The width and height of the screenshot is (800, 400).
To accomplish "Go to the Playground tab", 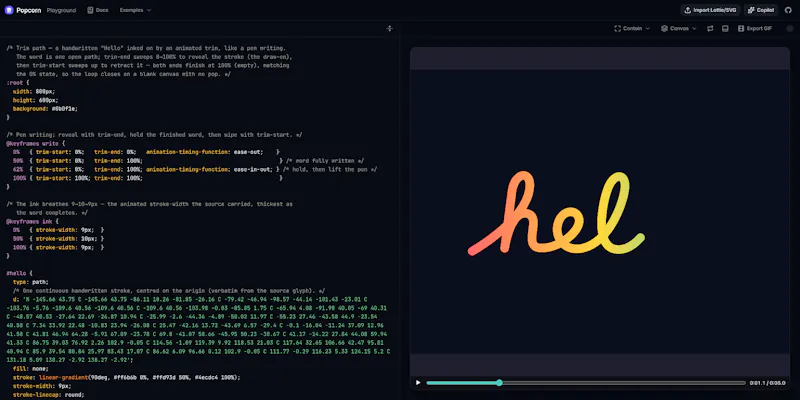I will click(59, 10).
